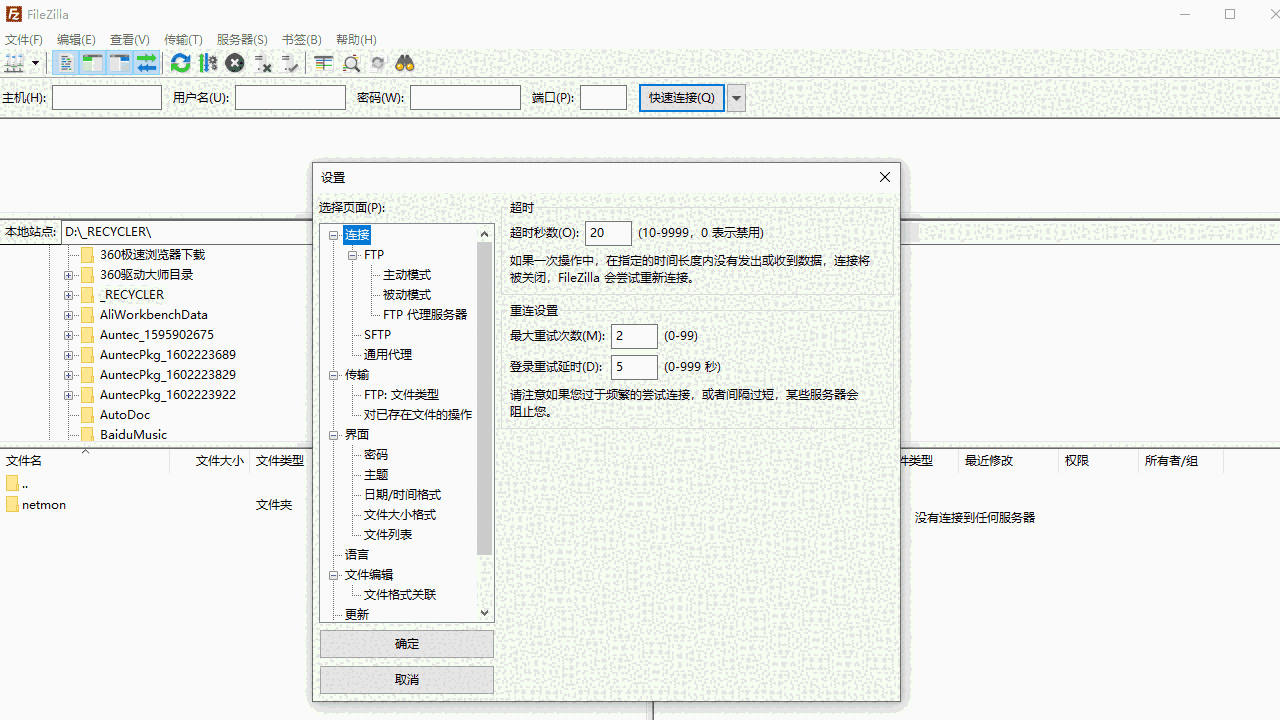The image size is (1280, 720).
Task: Refresh the file and folder lists
Action: coord(180,63)
